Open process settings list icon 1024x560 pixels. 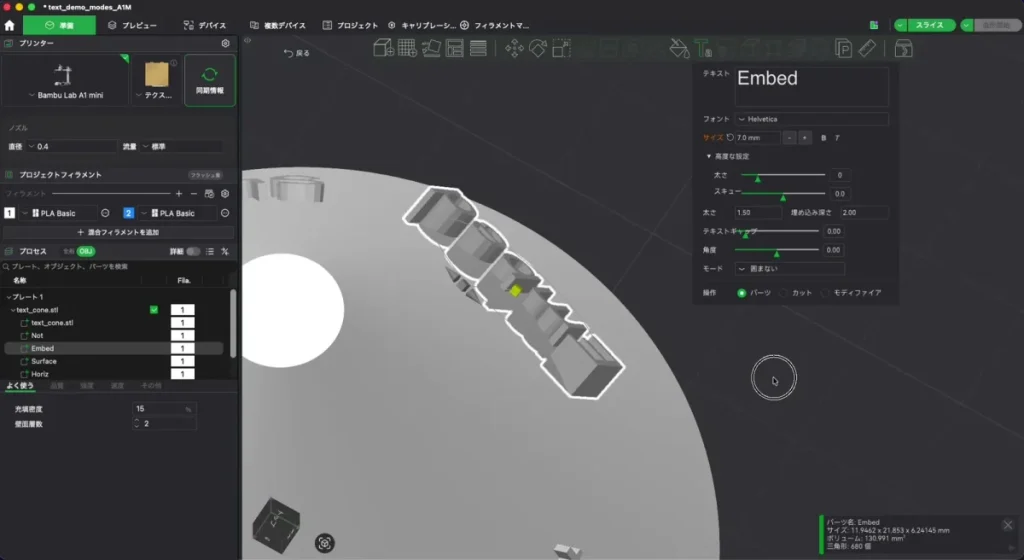210,251
